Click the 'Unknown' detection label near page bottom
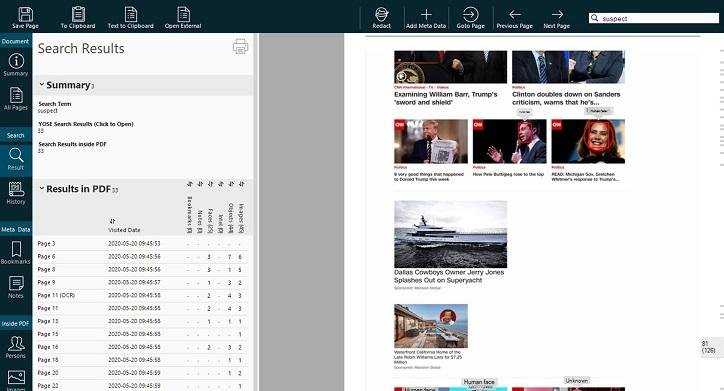The height and width of the screenshot is (391, 724). coord(577,380)
